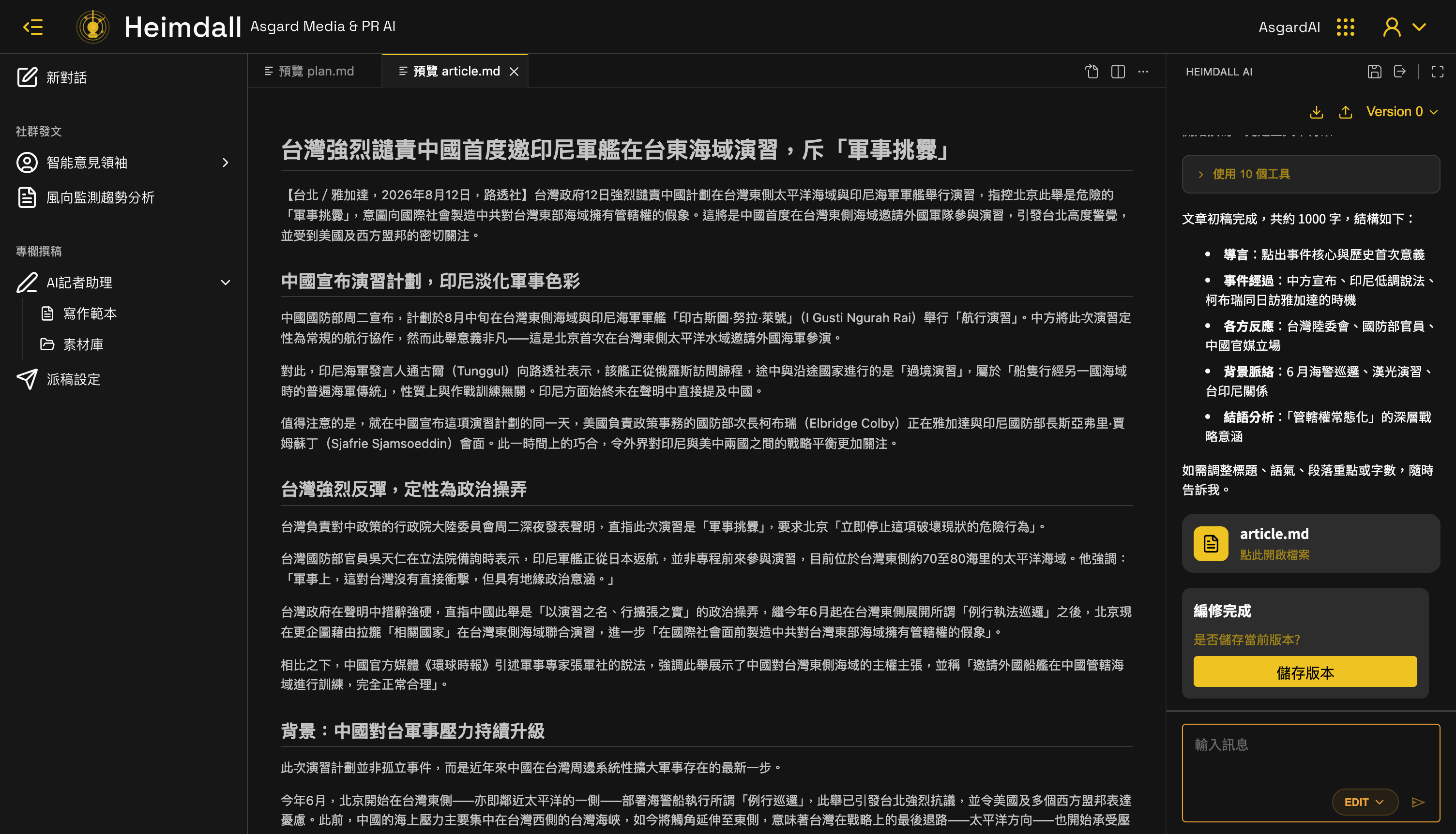
Task: Click the download version icon
Action: click(x=1316, y=112)
